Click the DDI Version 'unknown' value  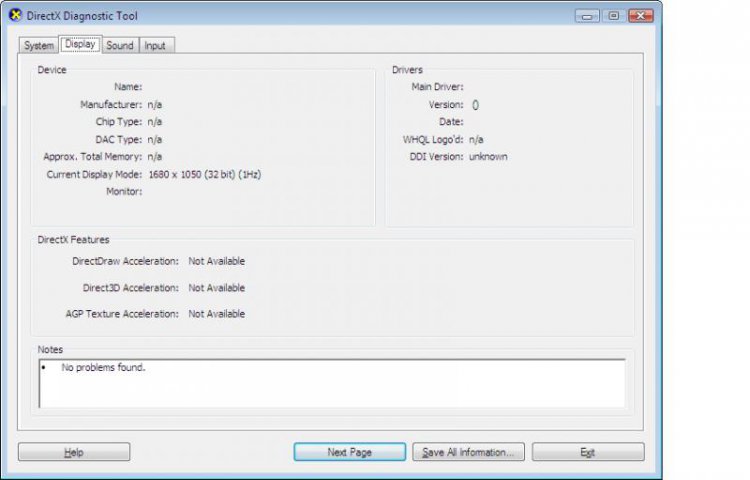488,156
